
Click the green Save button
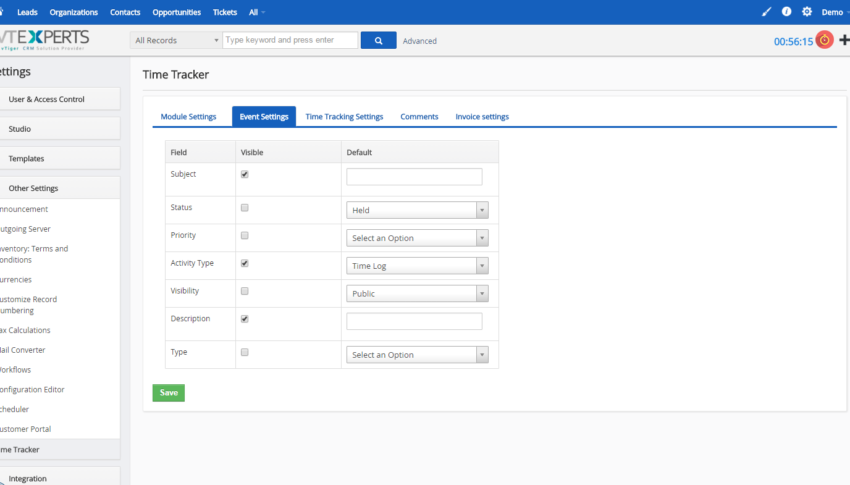point(169,393)
